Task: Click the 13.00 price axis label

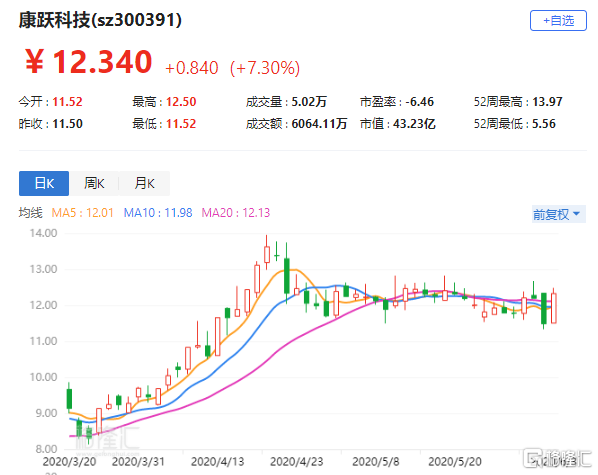Action: [x=43, y=269]
